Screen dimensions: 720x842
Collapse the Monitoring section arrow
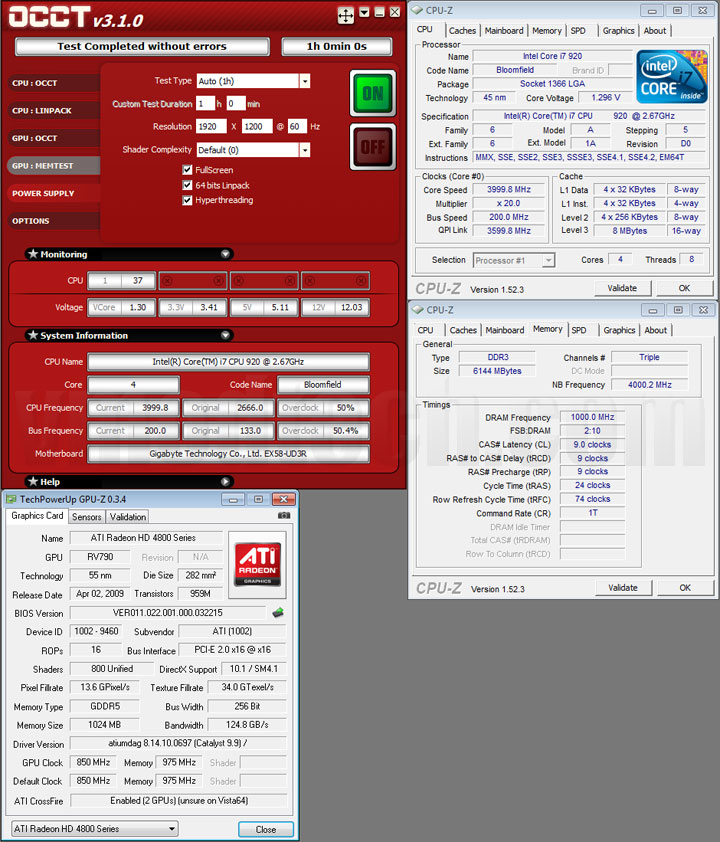click(226, 254)
